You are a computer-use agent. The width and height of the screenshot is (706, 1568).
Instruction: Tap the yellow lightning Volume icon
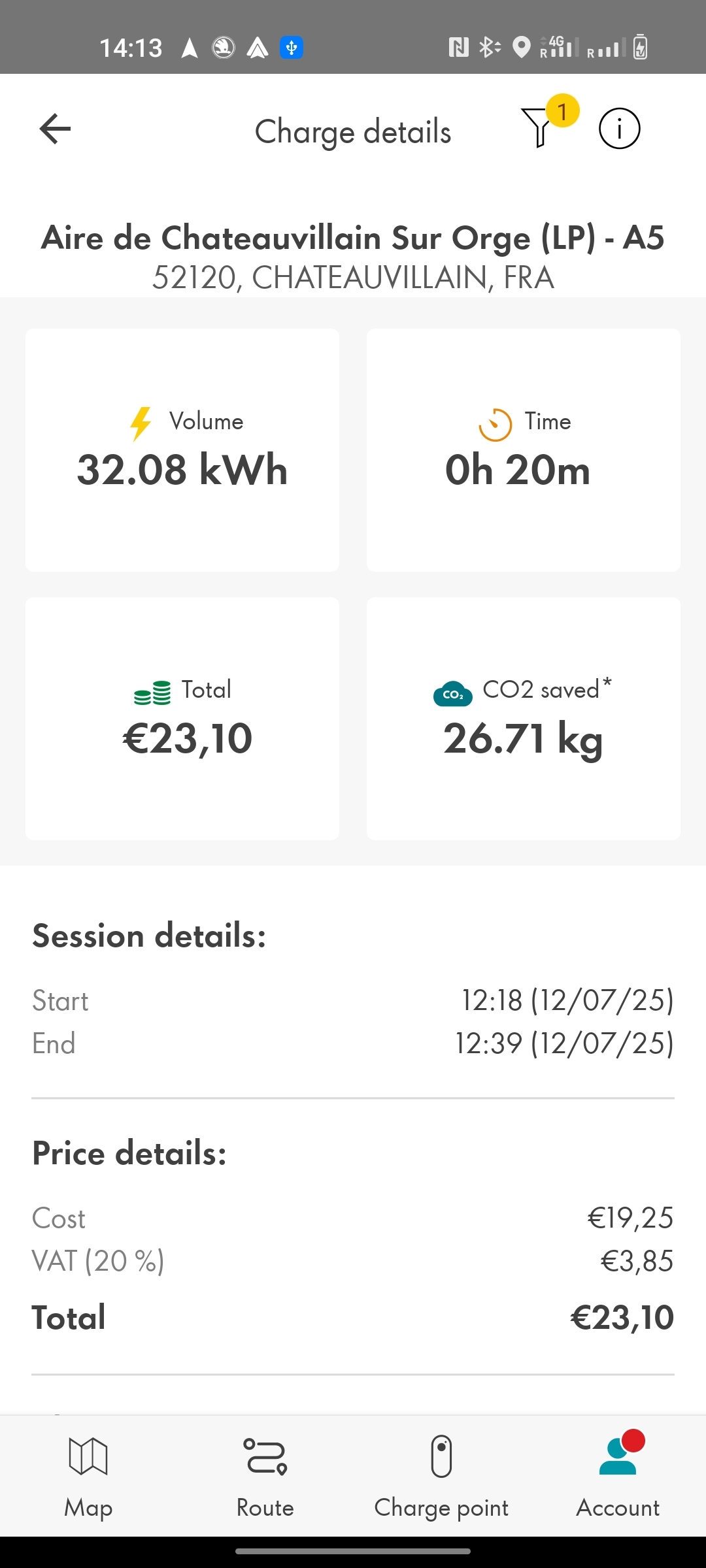click(141, 423)
